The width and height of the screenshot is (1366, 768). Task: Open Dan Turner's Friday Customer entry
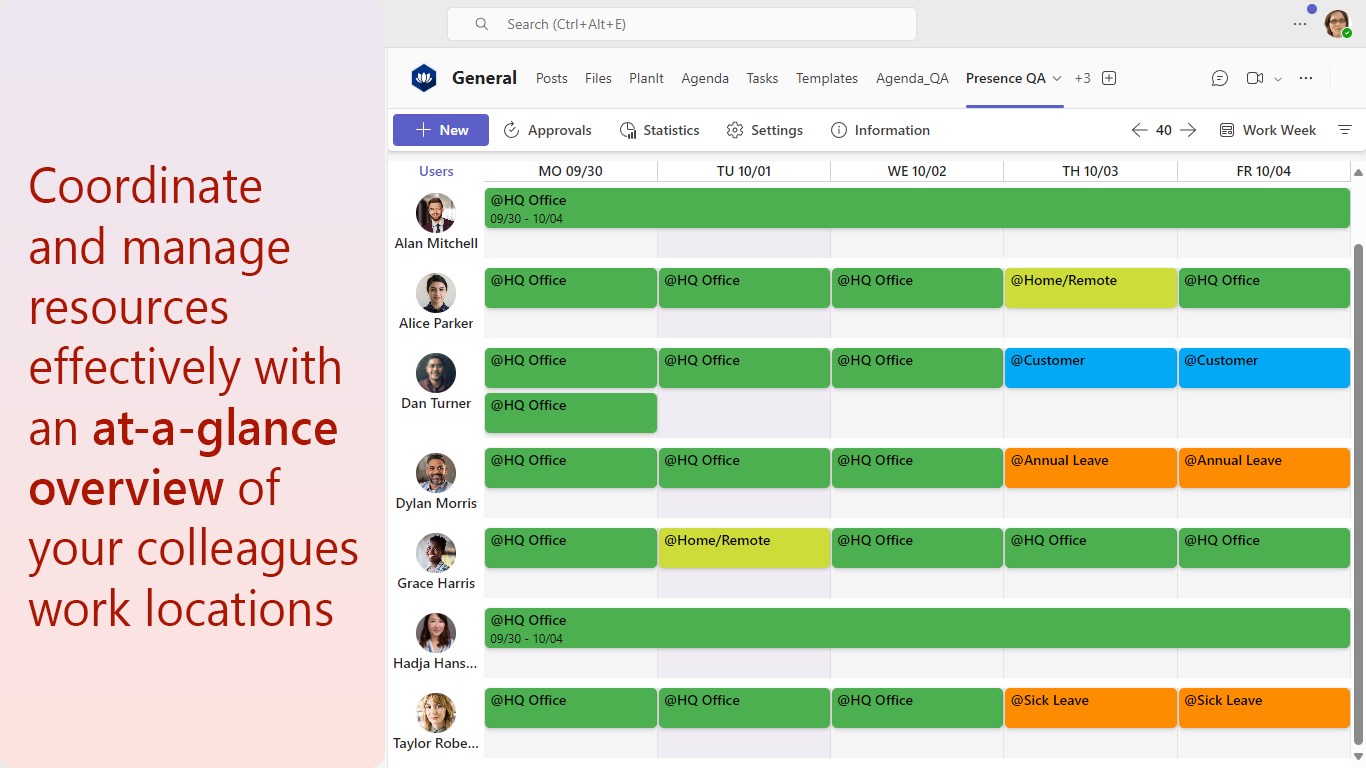1264,368
